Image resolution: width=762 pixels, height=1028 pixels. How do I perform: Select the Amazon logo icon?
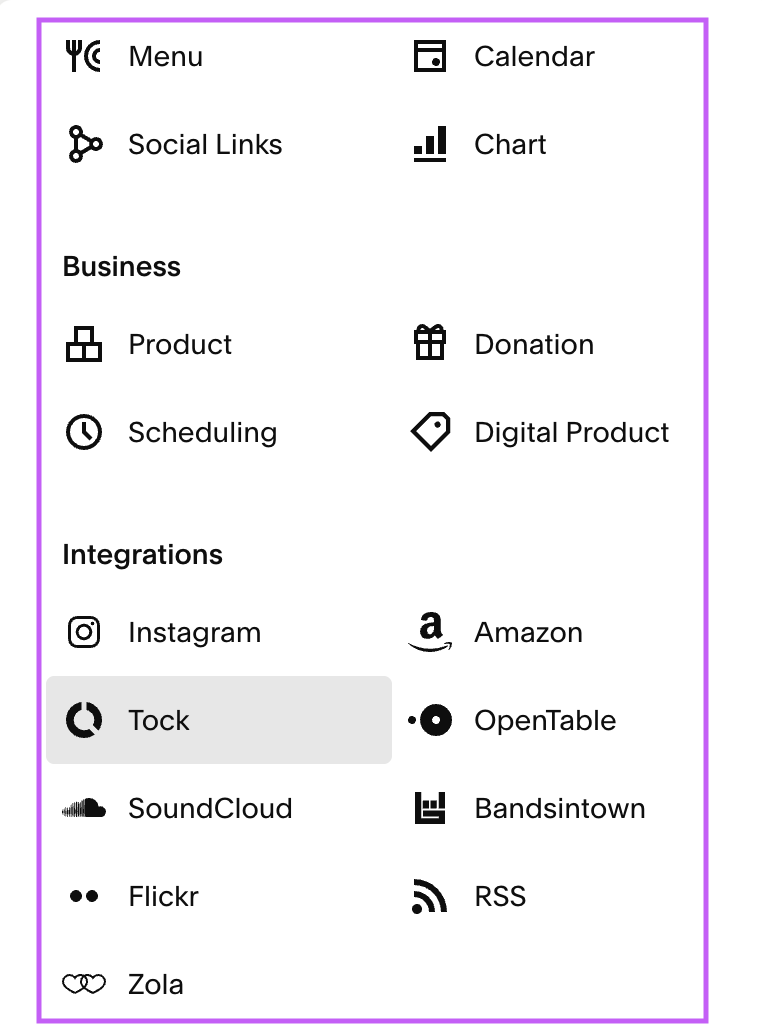(x=430, y=632)
